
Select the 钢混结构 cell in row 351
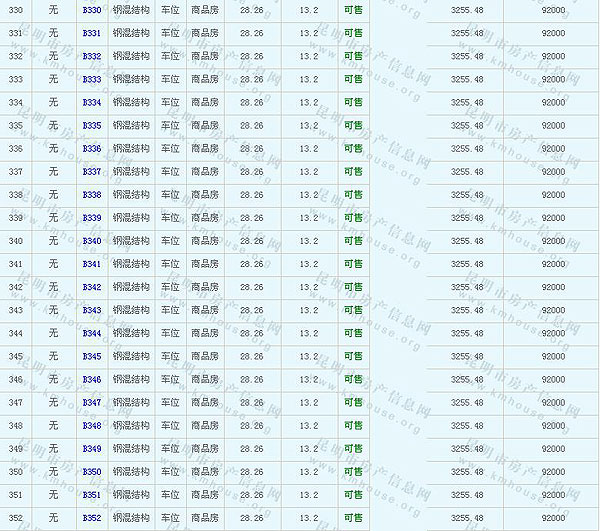[x=131, y=494]
